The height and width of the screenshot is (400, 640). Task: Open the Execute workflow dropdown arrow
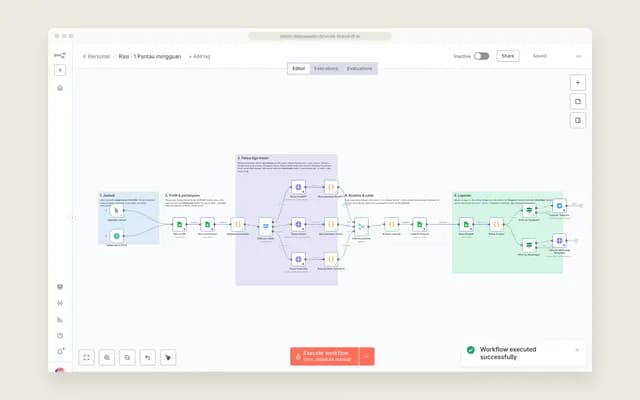click(x=367, y=356)
